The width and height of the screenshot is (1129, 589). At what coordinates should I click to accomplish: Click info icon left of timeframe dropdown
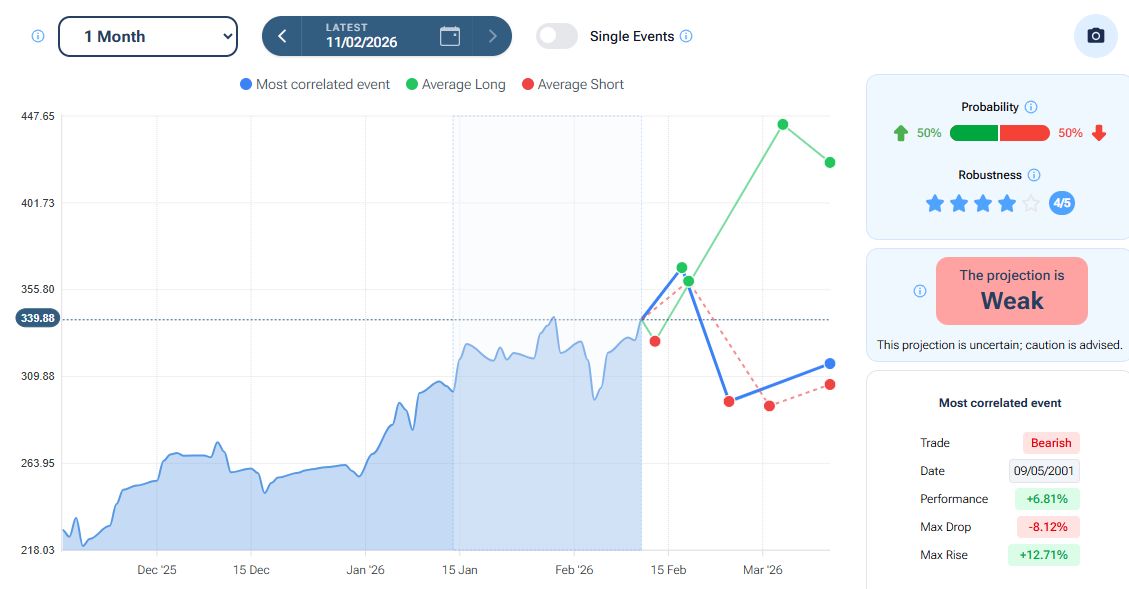[x=38, y=36]
